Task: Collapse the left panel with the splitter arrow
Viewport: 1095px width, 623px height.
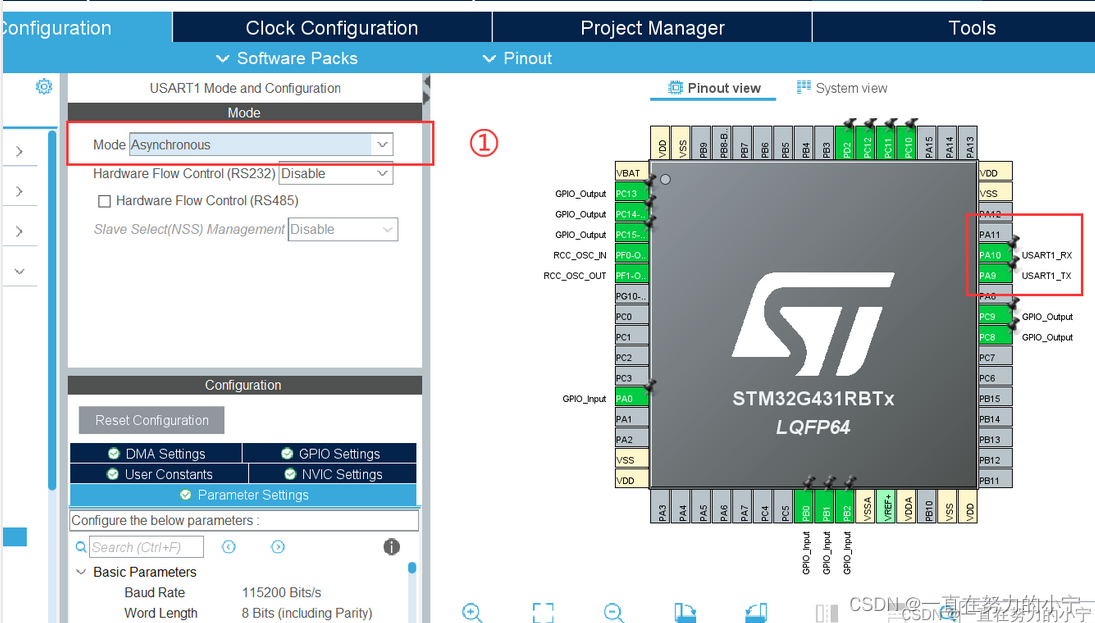Action: pos(427,82)
